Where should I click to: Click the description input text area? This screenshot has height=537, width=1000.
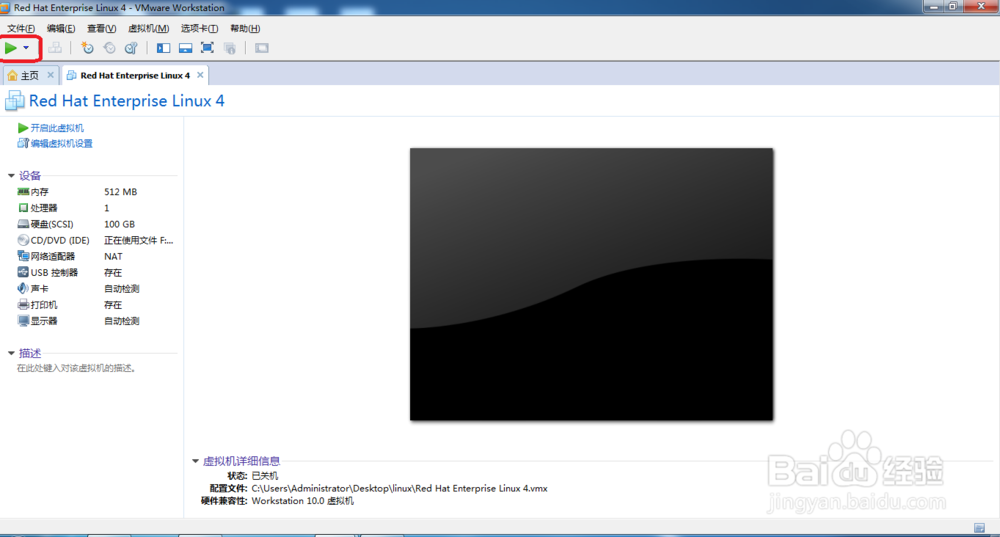(76, 369)
